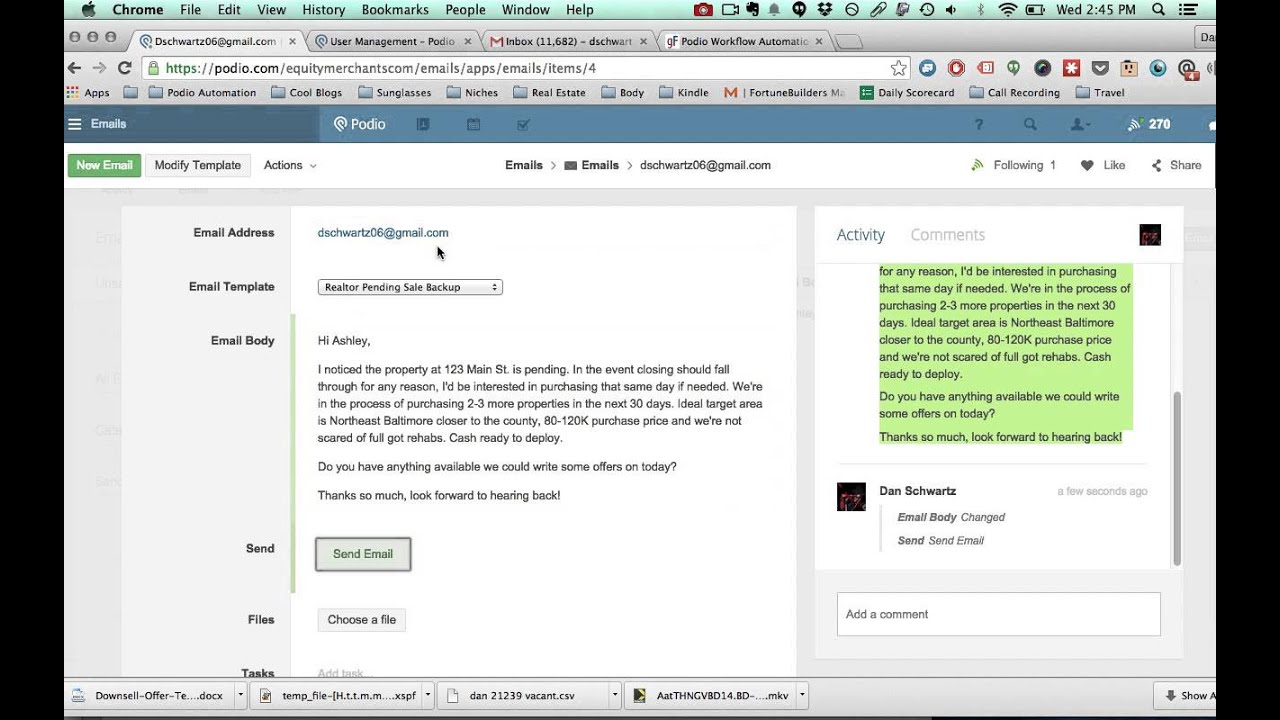Click in the Add a comment field
This screenshot has height=720, width=1280.
coord(998,614)
